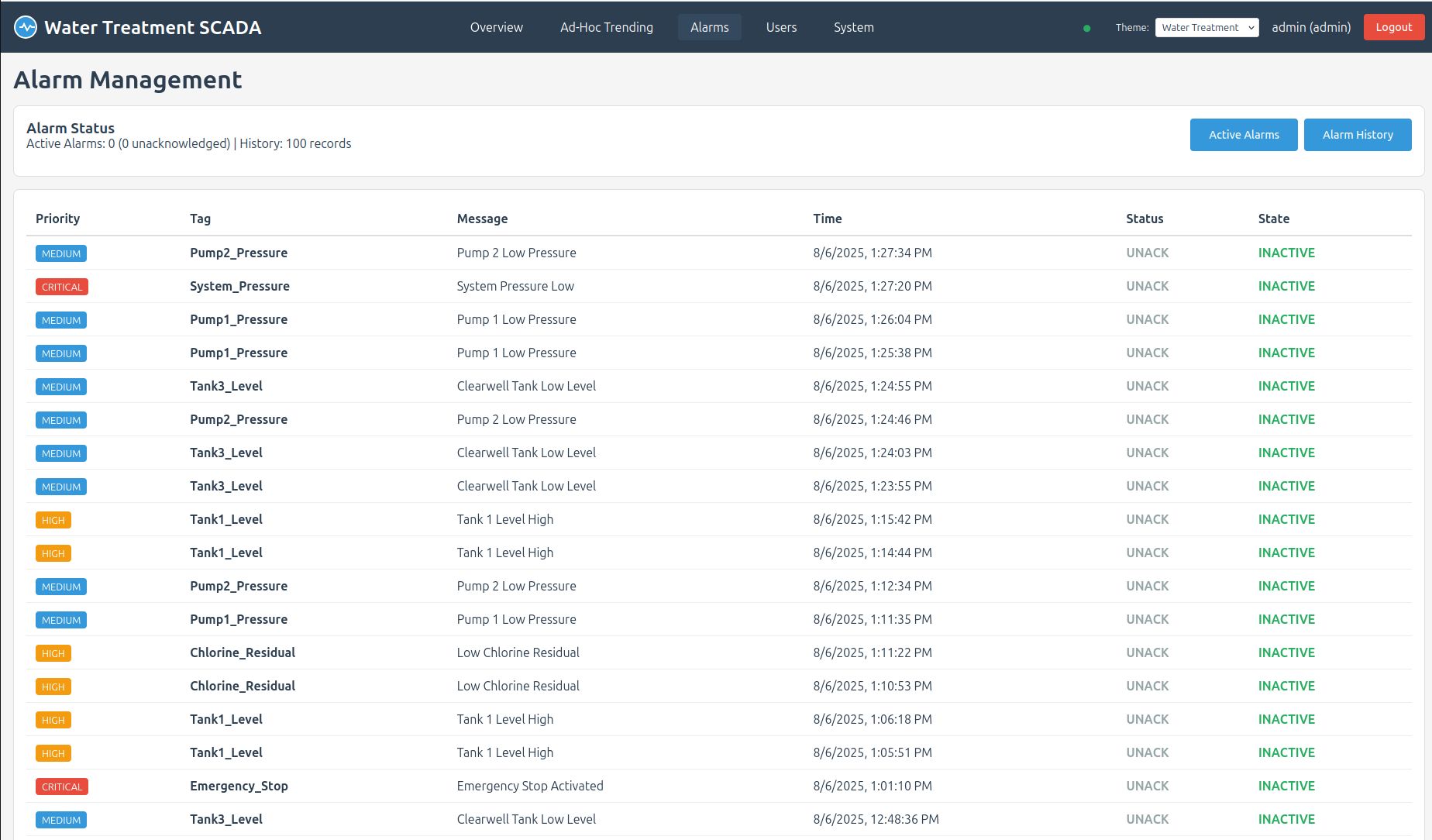Click Tank1_Level tag at 1:05:51 PM row
The height and width of the screenshot is (840, 1432).
[x=226, y=752]
